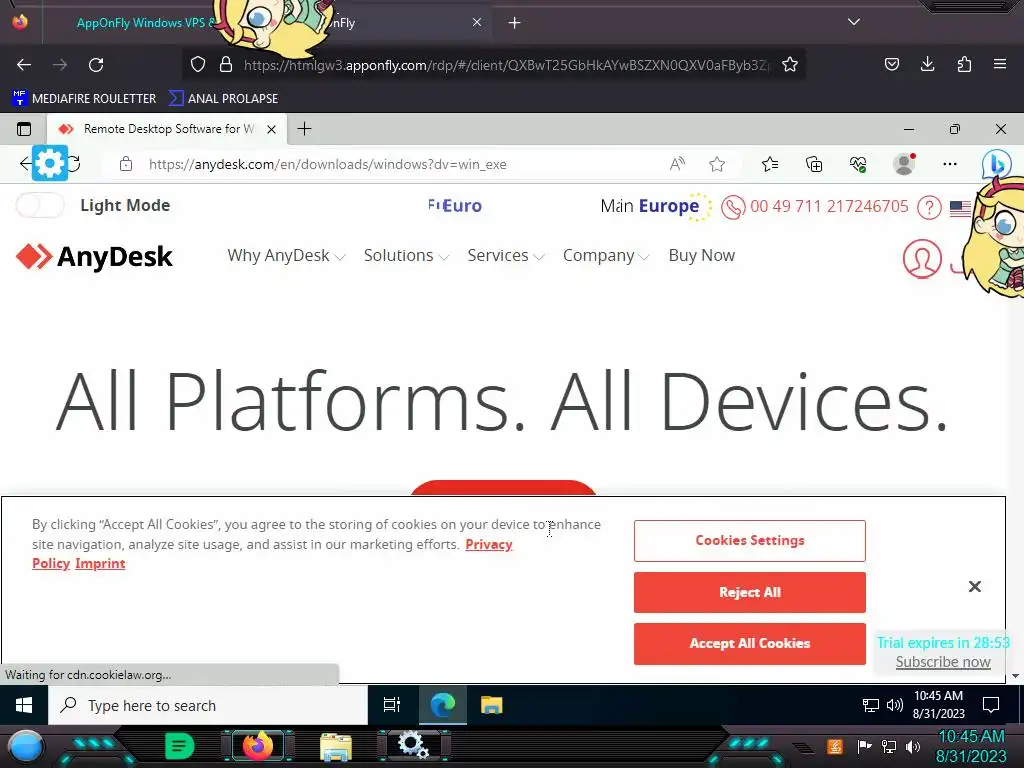Expand the Firefox list all tabs chevron
Screen dimensions: 1024x768
coord(854,22)
